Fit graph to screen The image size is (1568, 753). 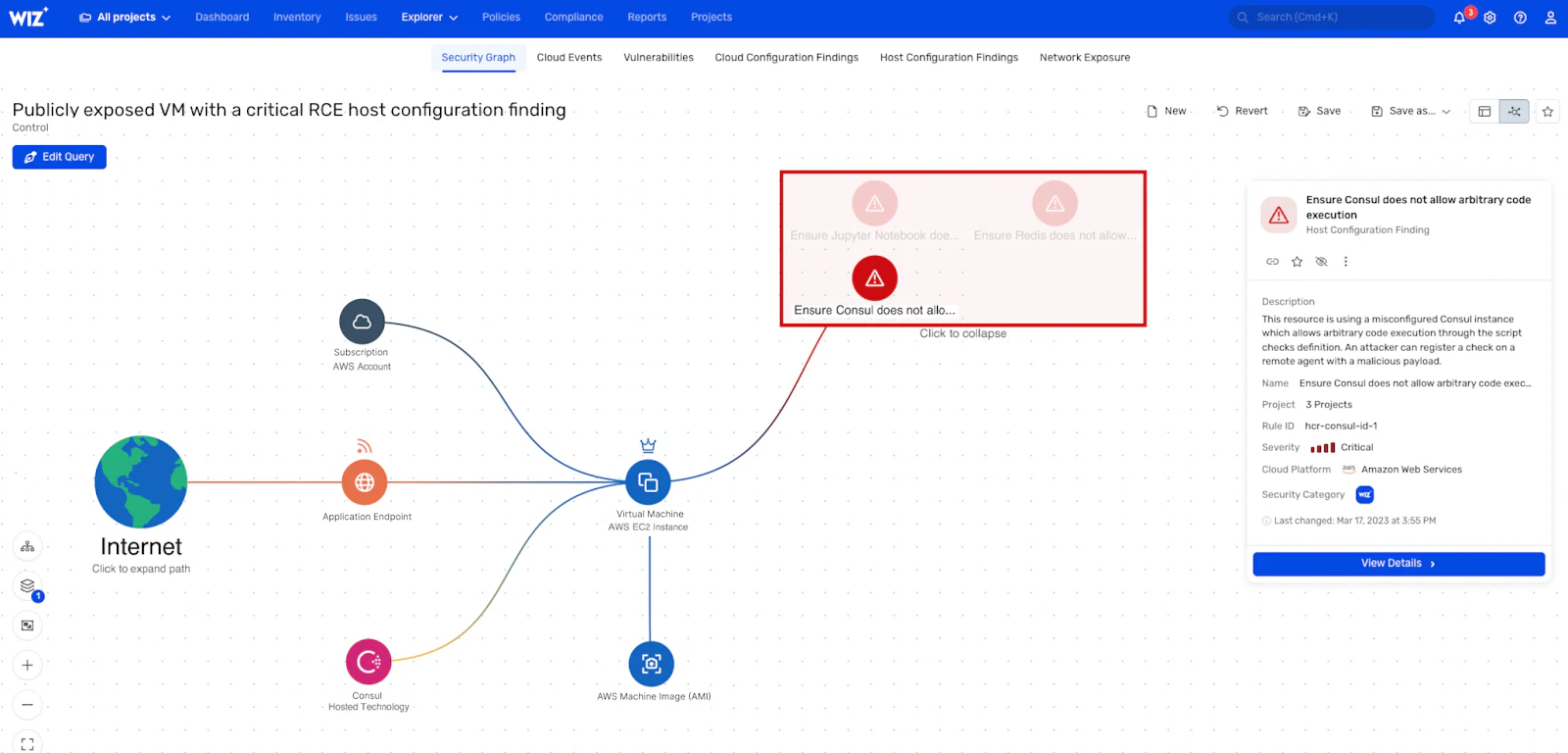27,744
